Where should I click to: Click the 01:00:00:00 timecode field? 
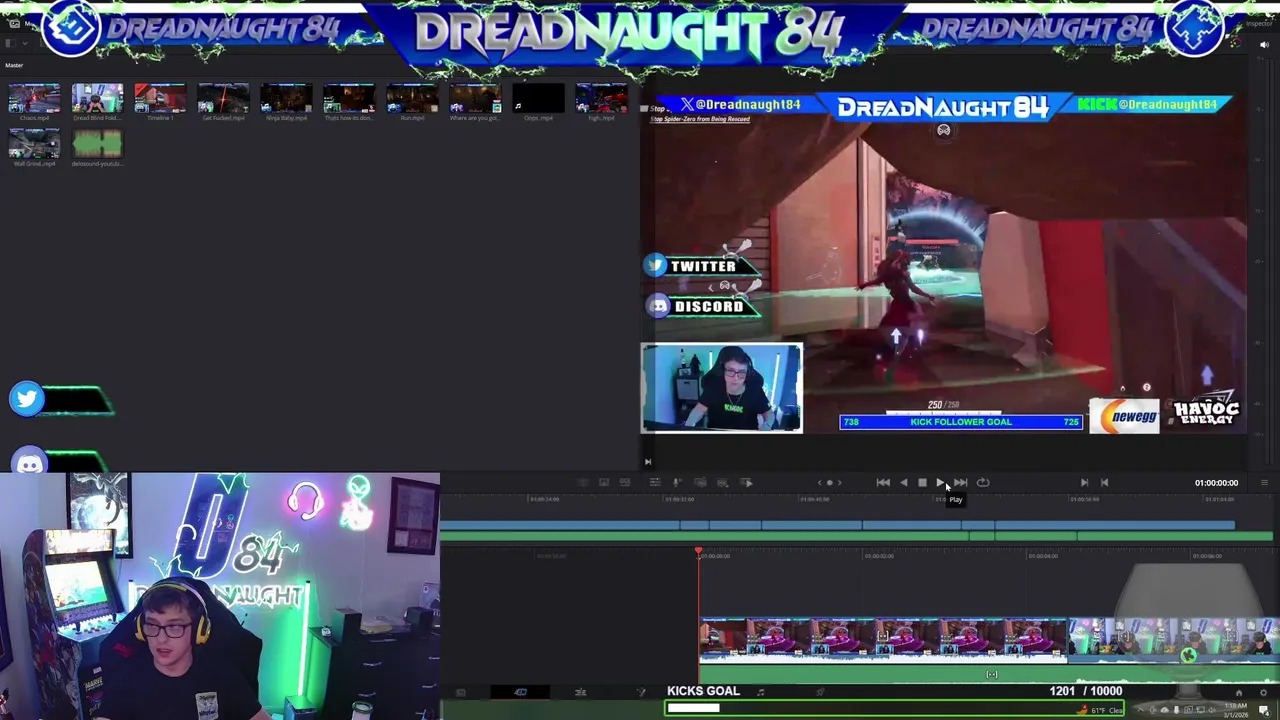click(x=1216, y=482)
